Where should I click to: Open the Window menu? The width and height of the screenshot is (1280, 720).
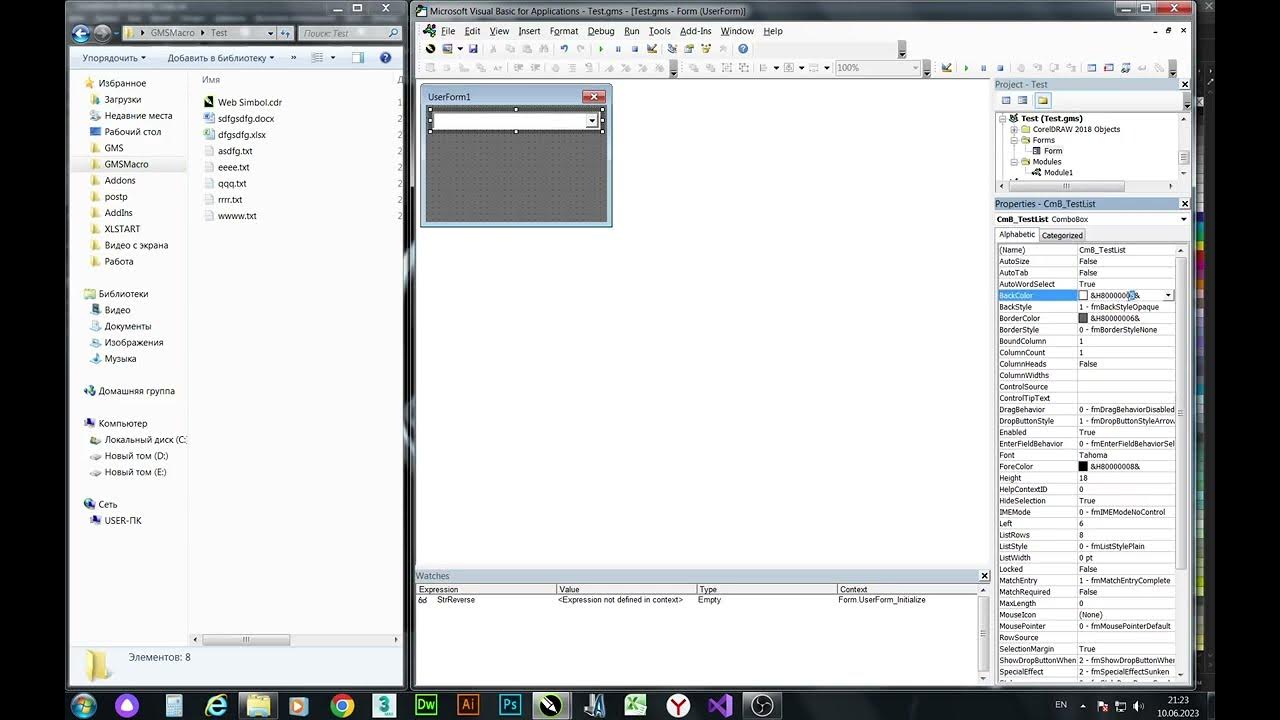pos(737,31)
